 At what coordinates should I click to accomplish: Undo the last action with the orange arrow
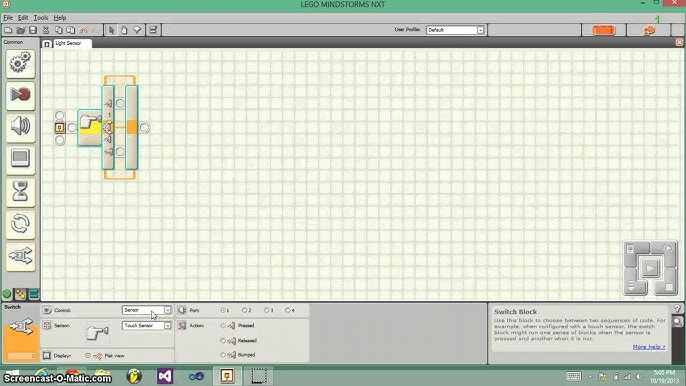pyautogui.click(x=83, y=30)
